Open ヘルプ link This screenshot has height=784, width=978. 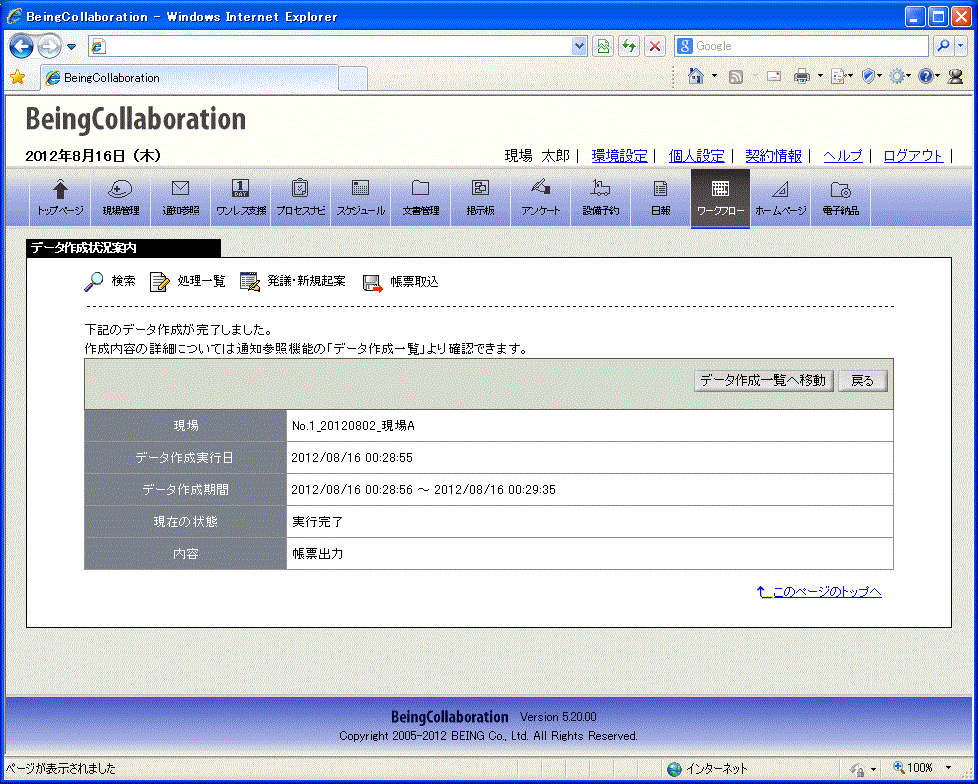coord(843,156)
